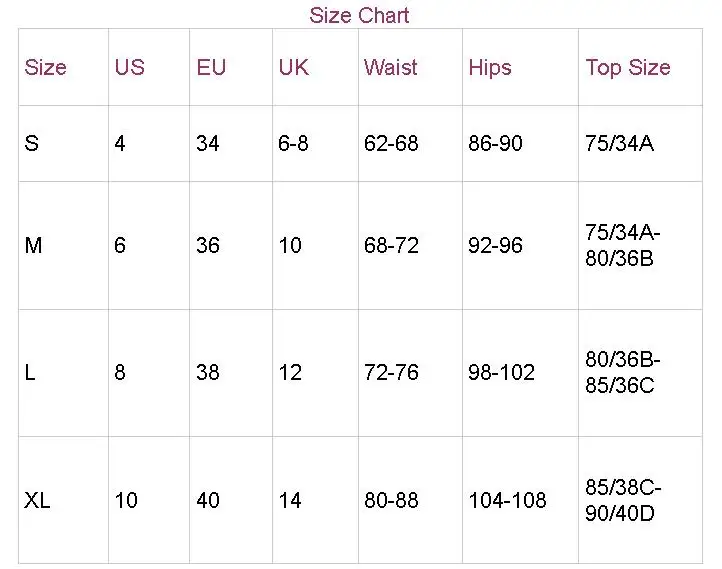This screenshot has height=569, width=722.
Task: Click hips value 92-96
Action: point(495,245)
